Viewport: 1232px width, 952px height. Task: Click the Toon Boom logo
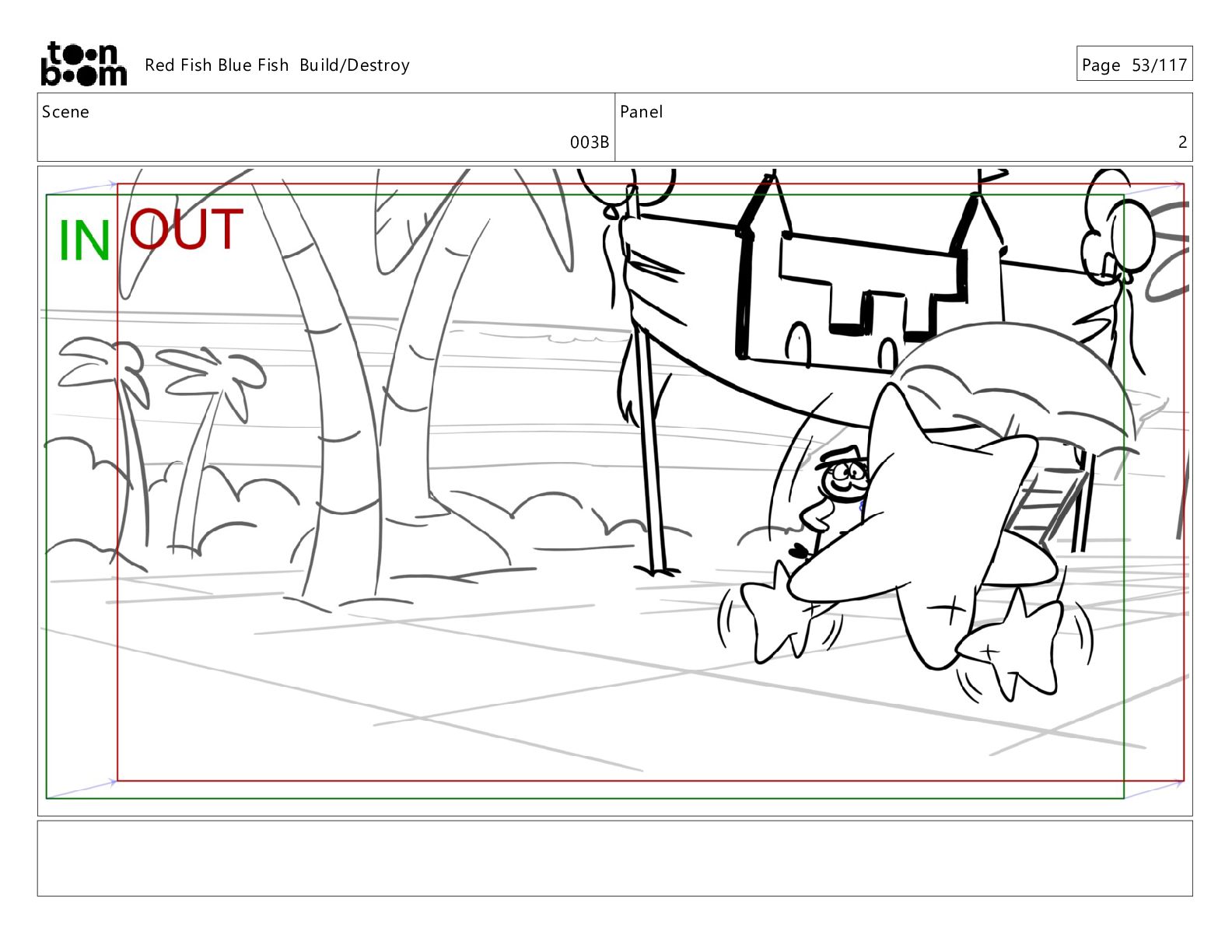click(83, 64)
